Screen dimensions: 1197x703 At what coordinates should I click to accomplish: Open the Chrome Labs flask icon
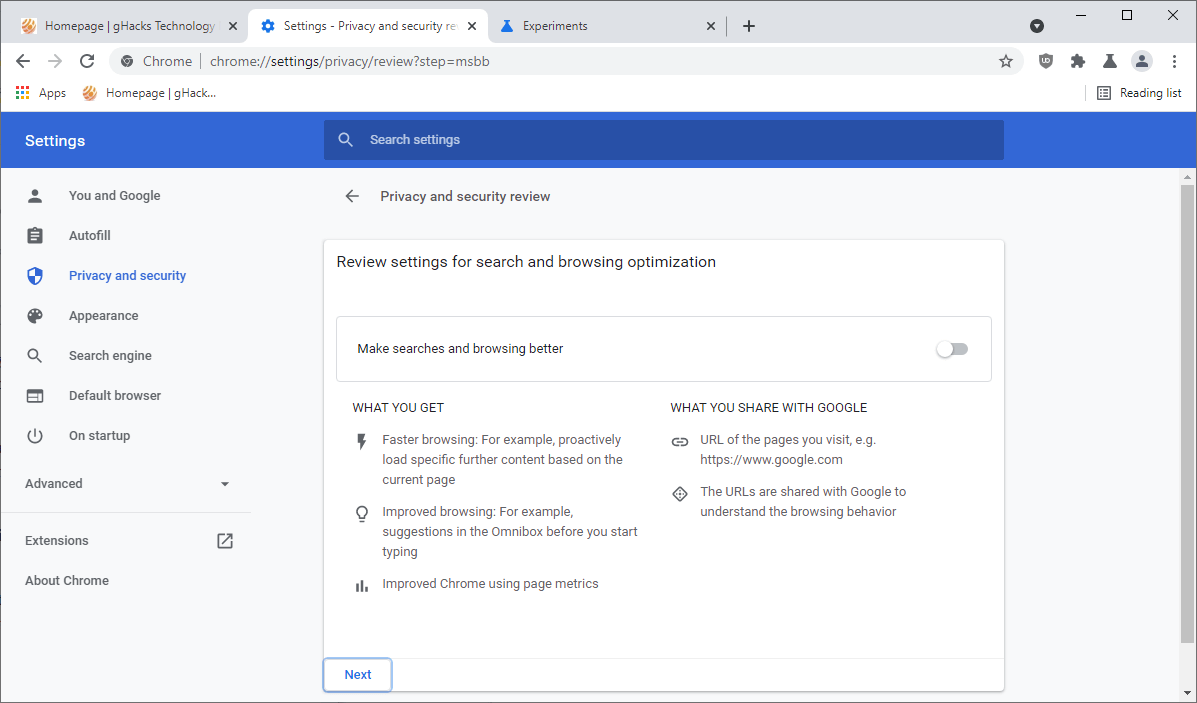click(x=1110, y=61)
